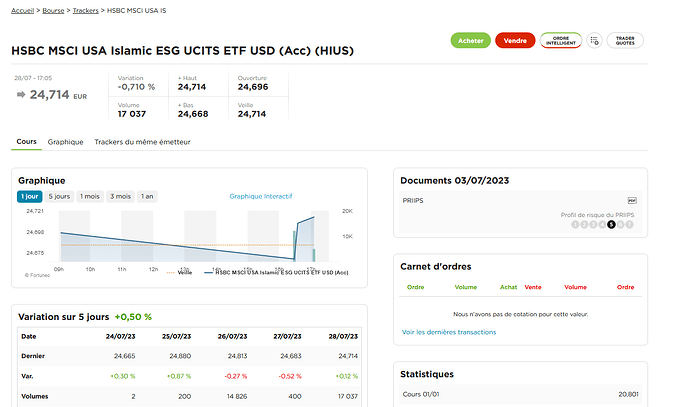
Task: Click the highlighted risk level 5 indicator
Action: (611, 224)
